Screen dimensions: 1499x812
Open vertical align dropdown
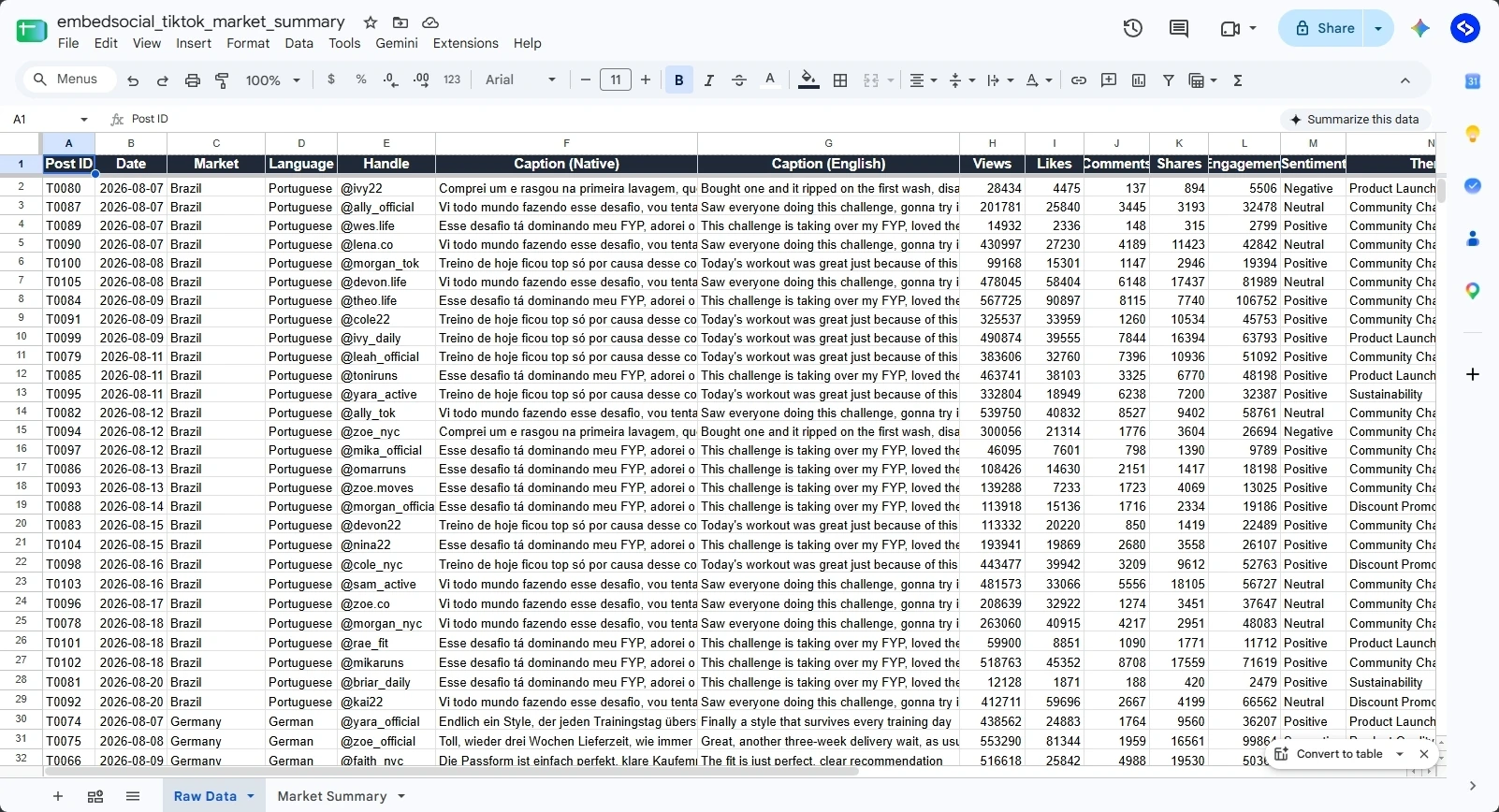tap(962, 80)
